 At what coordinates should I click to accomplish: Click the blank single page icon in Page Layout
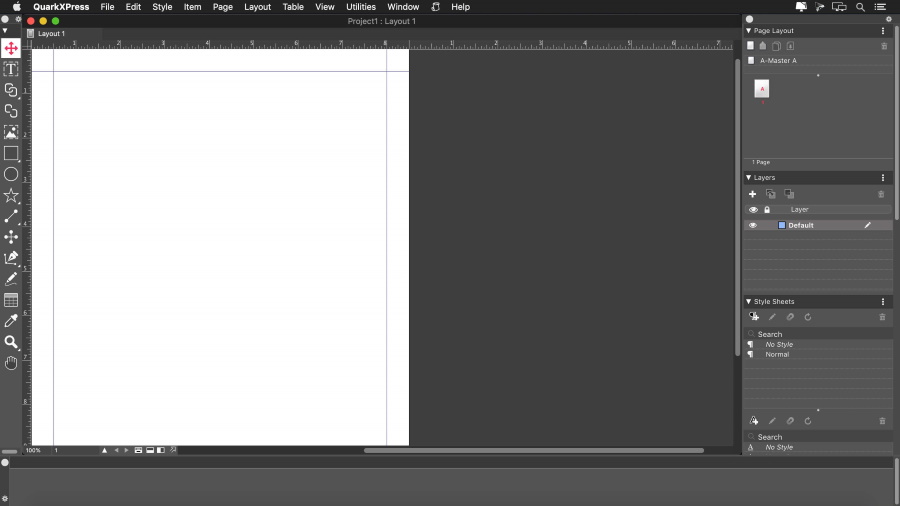pyautogui.click(x=750, y=46)
